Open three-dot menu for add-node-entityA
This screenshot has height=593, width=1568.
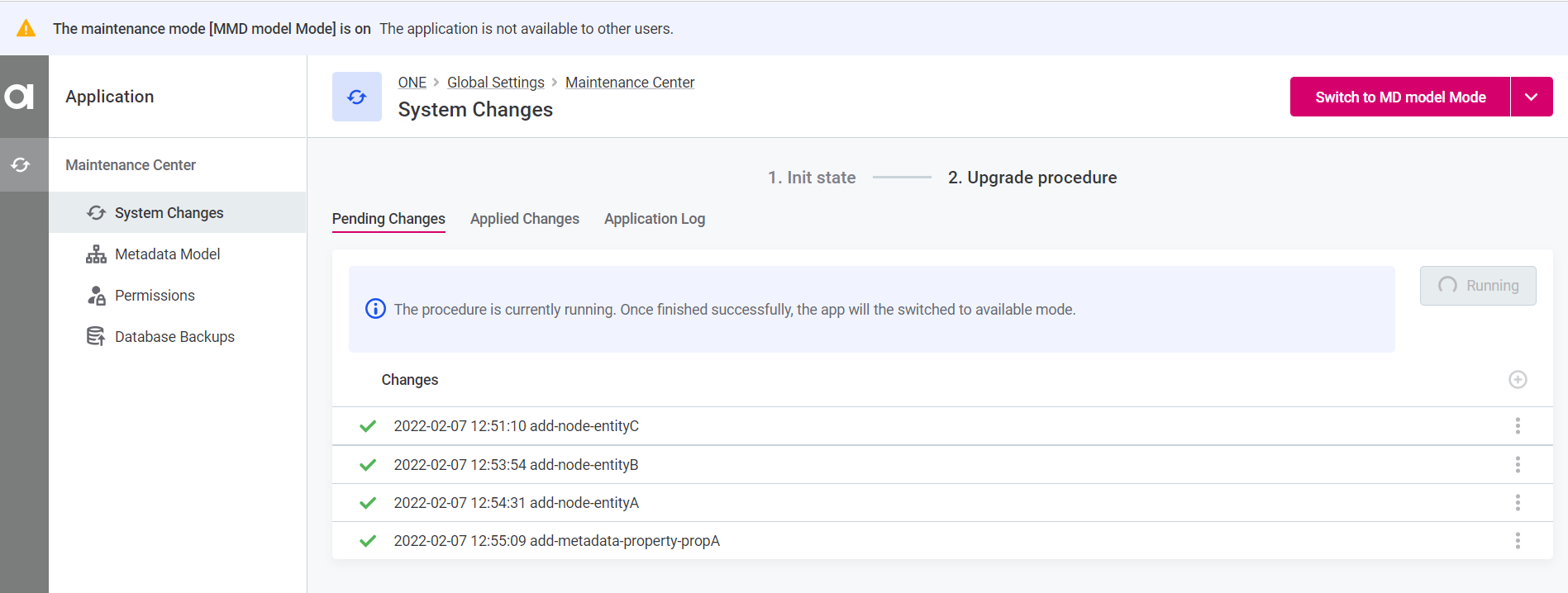pyautogui.click(x=1517, y=503)
